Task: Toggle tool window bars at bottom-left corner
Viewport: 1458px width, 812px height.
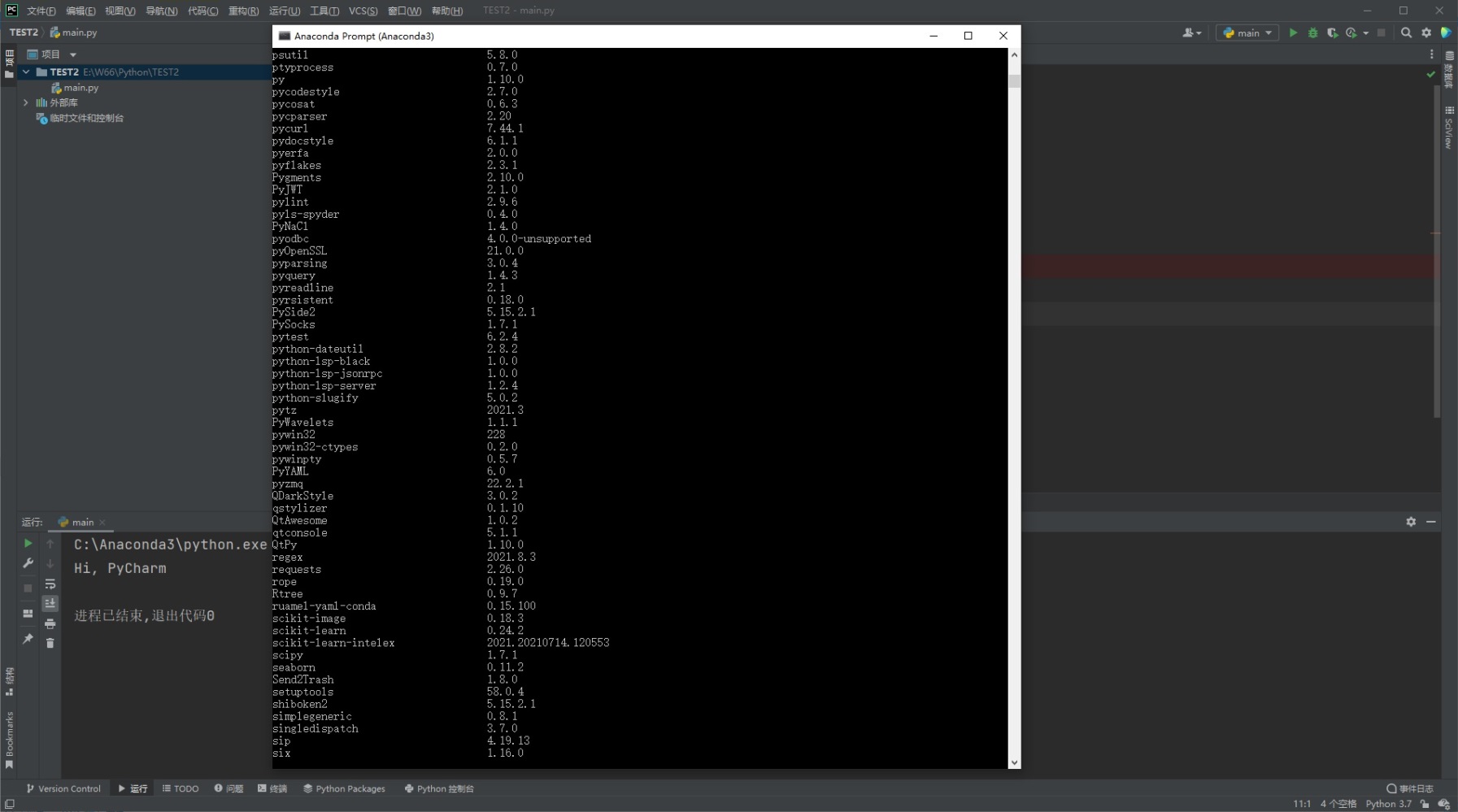Action: [9, 804]
